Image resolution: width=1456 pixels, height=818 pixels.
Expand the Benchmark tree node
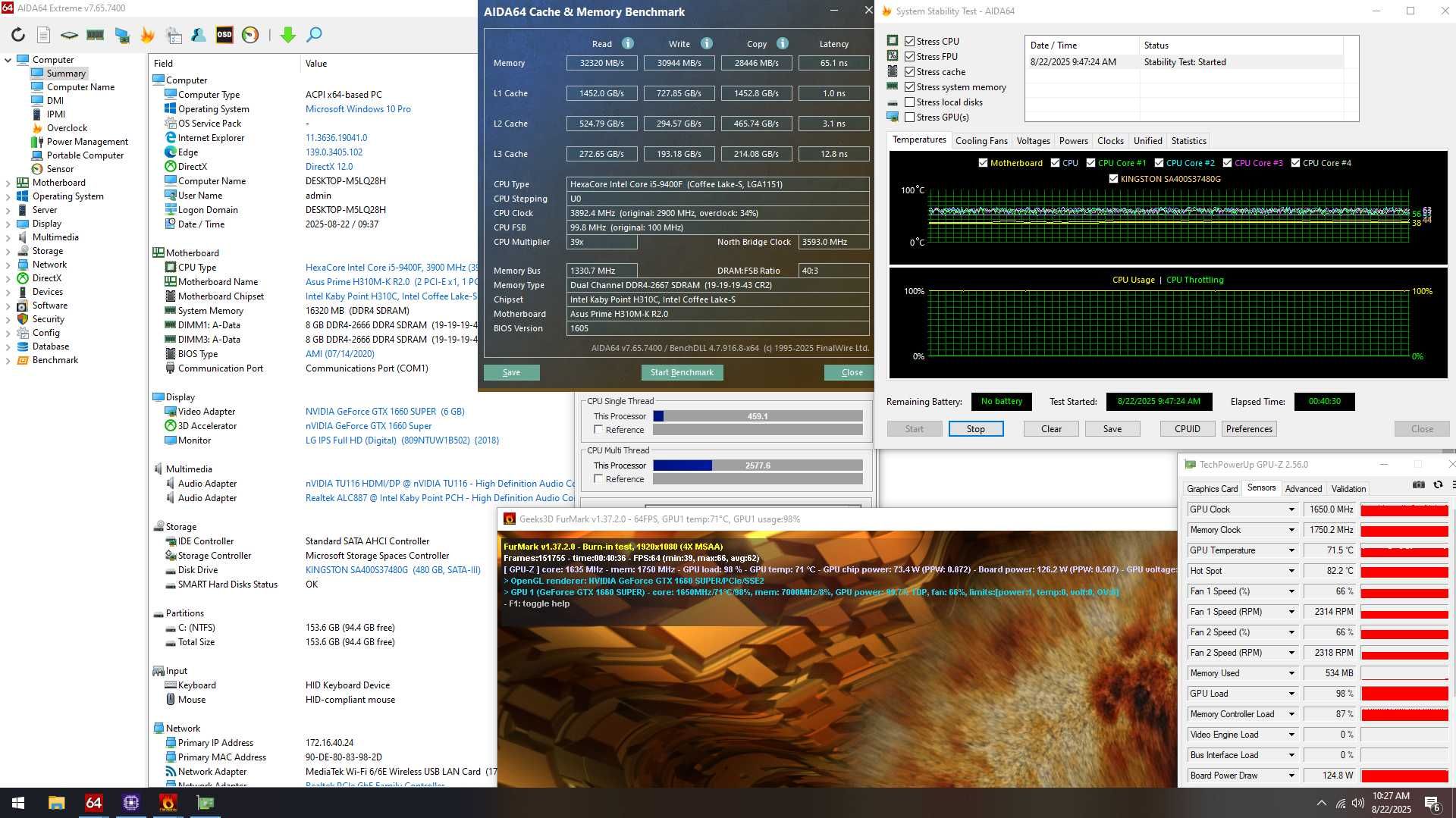click(x=8, y=360)
